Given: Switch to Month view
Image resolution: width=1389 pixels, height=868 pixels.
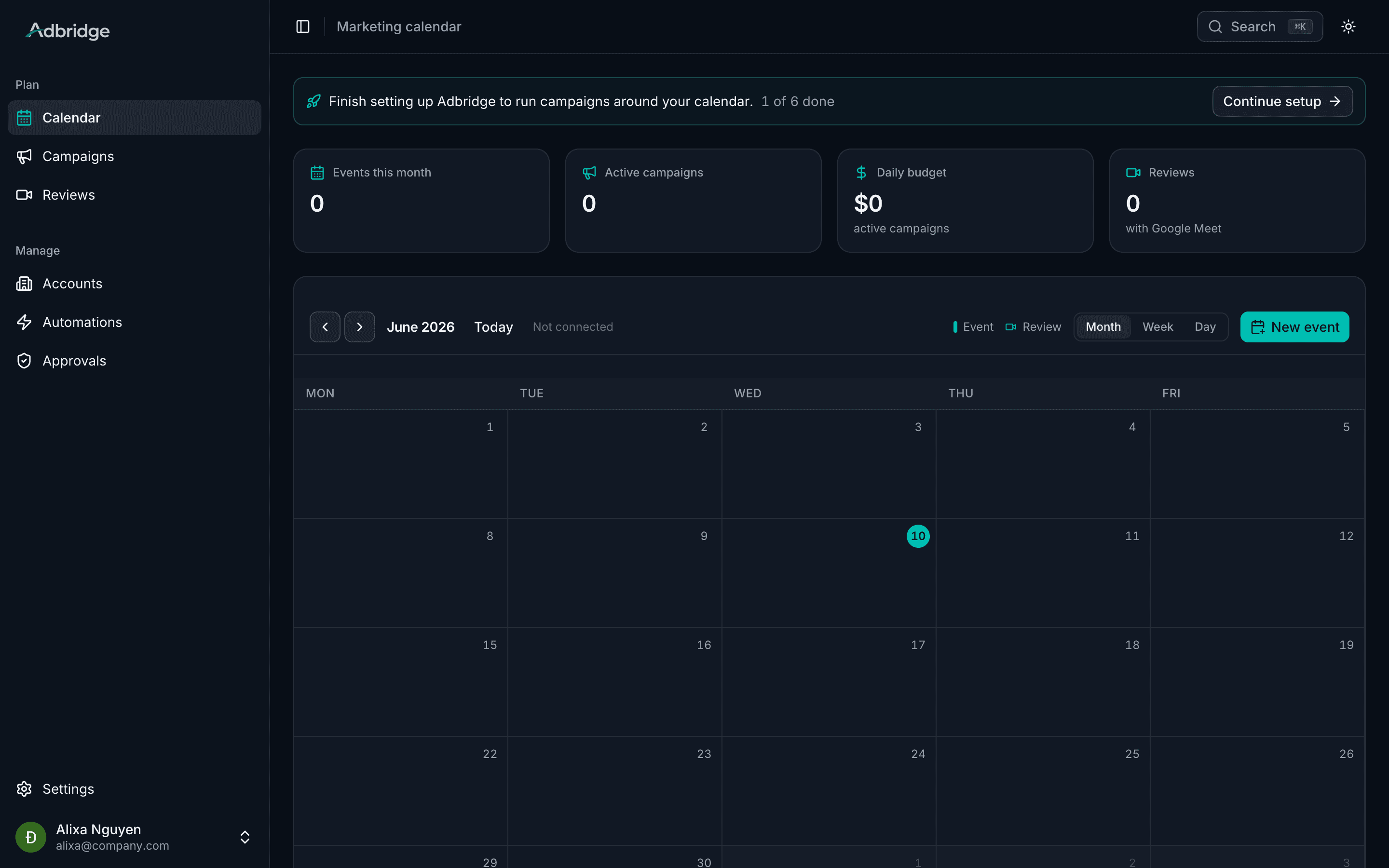Looking at the screenshot, I should (1103, 326).
